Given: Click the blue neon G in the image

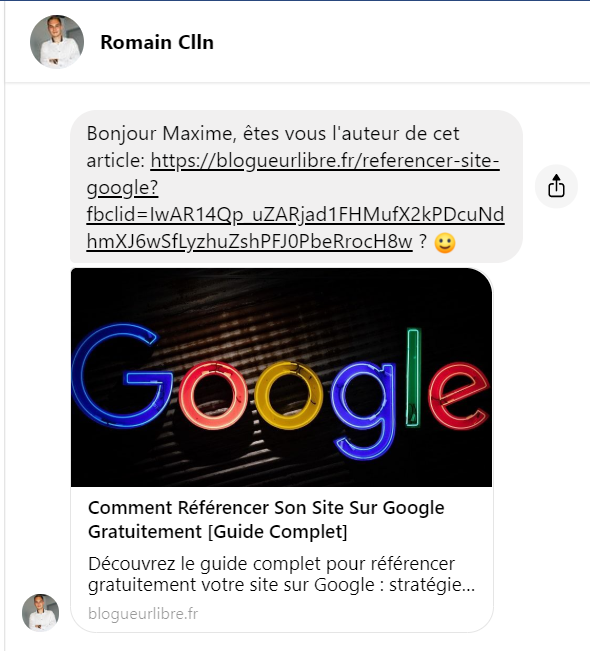Looking at the screenshot, I should pyautogui.click(x=122, y=375).
